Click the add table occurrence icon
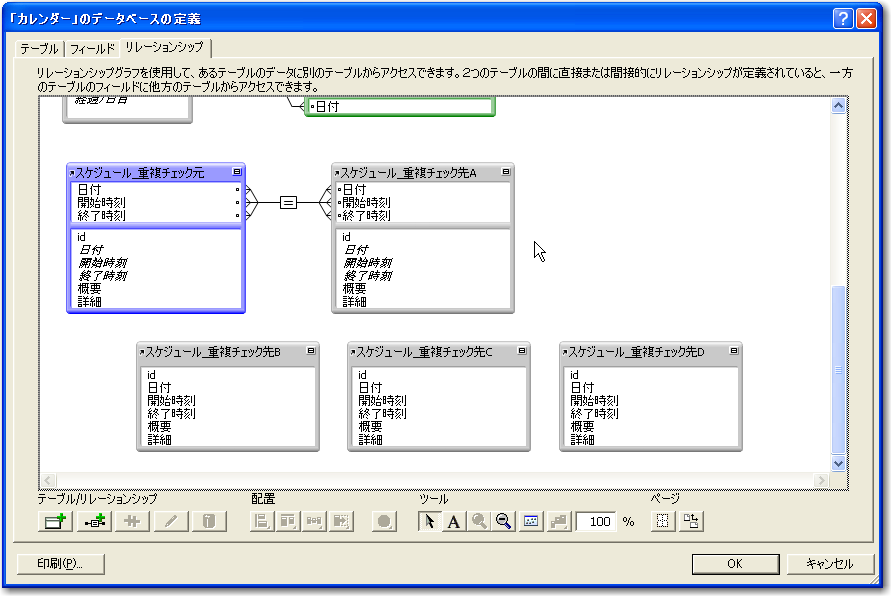The image size is (891, 596). coord(53,521)
